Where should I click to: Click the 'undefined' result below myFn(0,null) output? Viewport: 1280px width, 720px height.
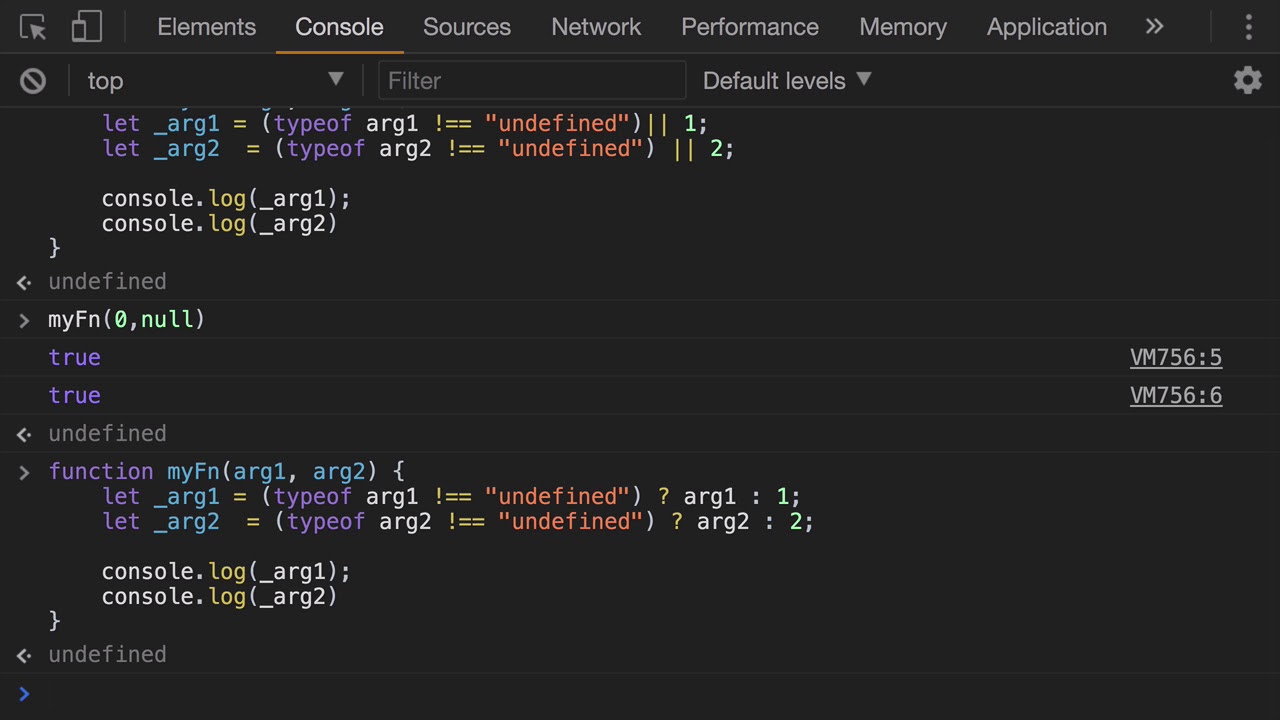click(x=107, y=434)
